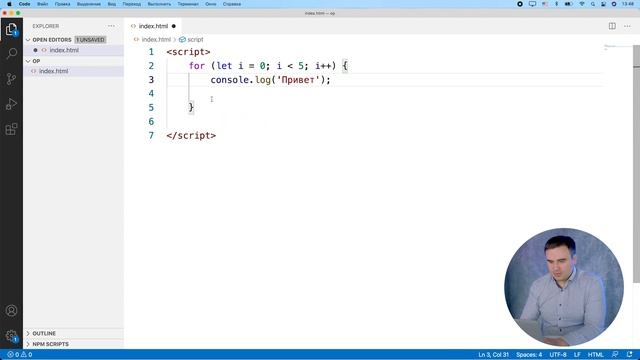The image size is (640, 360).
Task: Open the Accounts menu in the activity bar
Action: tap(11, 311)
